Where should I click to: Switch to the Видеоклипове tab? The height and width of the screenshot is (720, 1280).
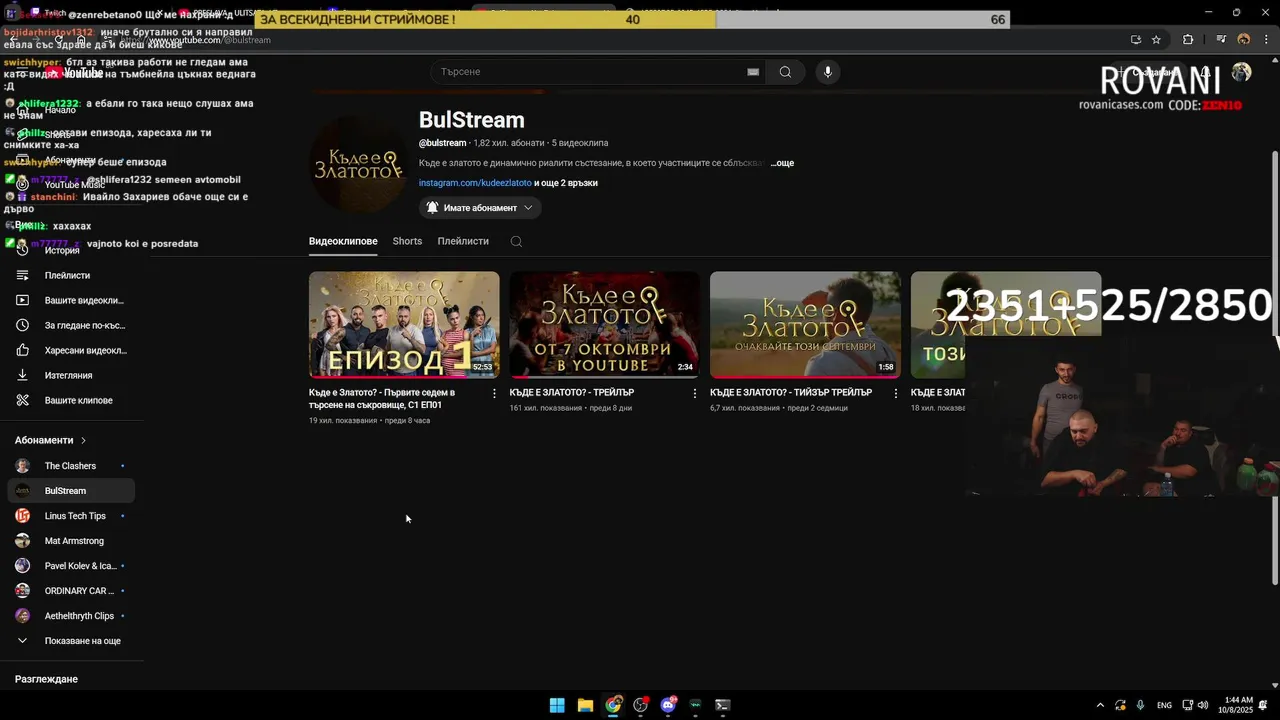(x=343, y=241)
